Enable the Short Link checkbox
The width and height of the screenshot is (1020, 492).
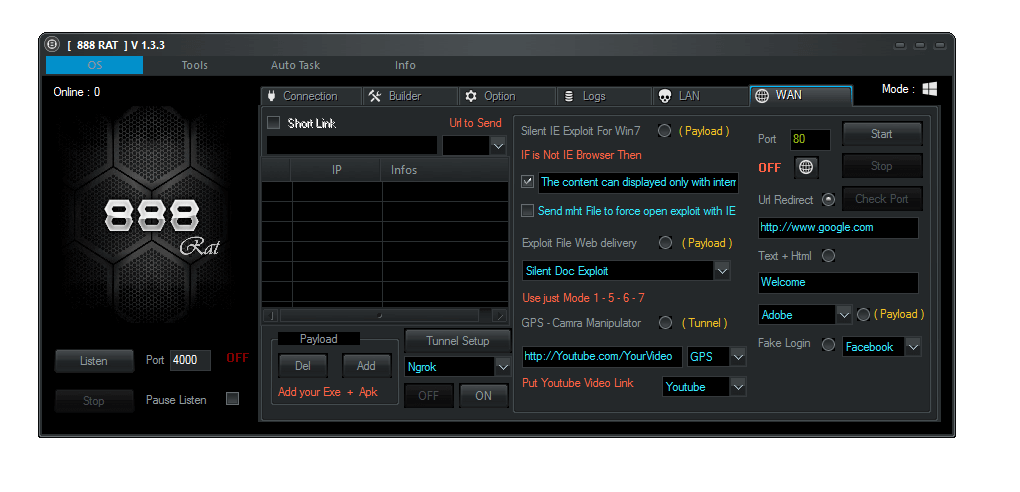[273, 123]
